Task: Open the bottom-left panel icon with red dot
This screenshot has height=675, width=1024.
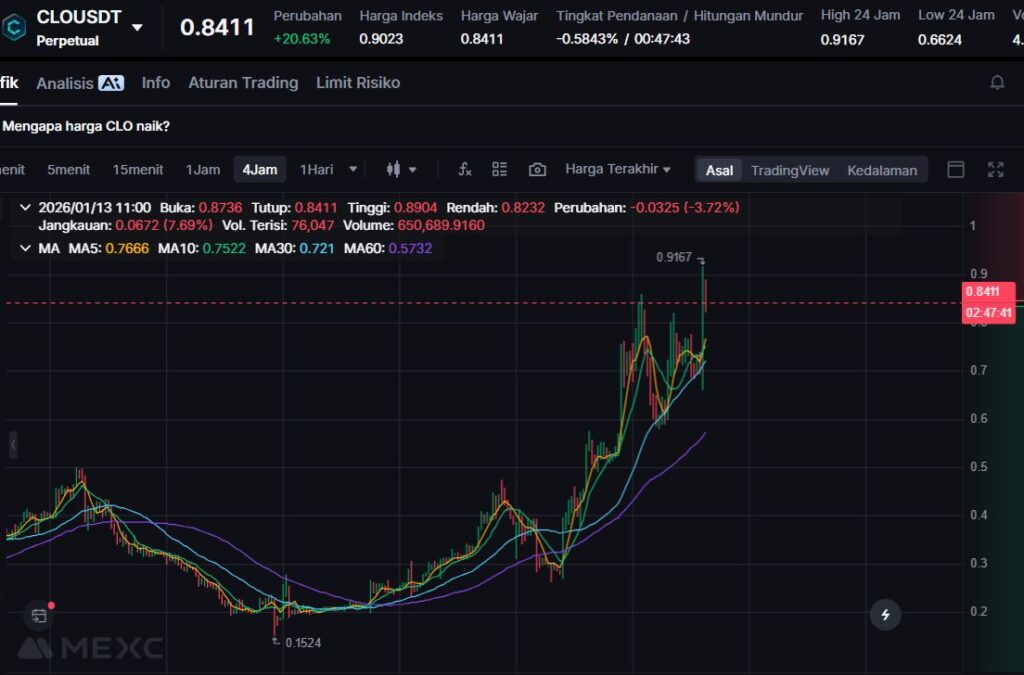Action: pyautogui.click(x=39, y=615)
